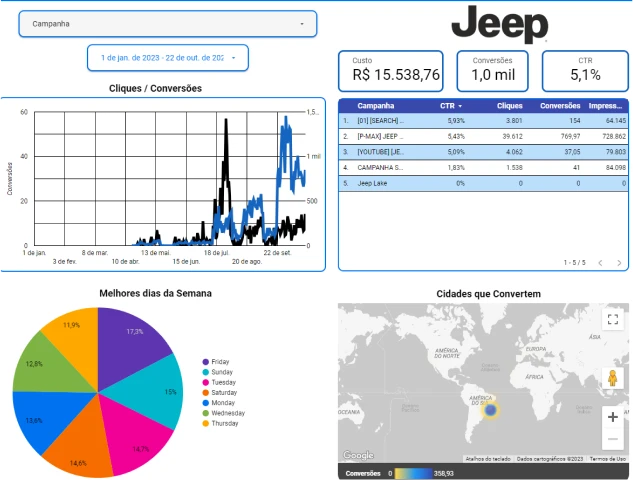The width and height of the screenshot is (633, 480).
Task: Select Thursday legend yellow swatch
Action: click(205, 423)
